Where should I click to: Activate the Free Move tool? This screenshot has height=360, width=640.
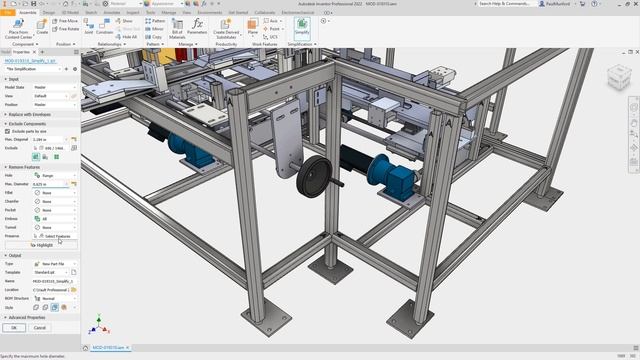[65, 21]
